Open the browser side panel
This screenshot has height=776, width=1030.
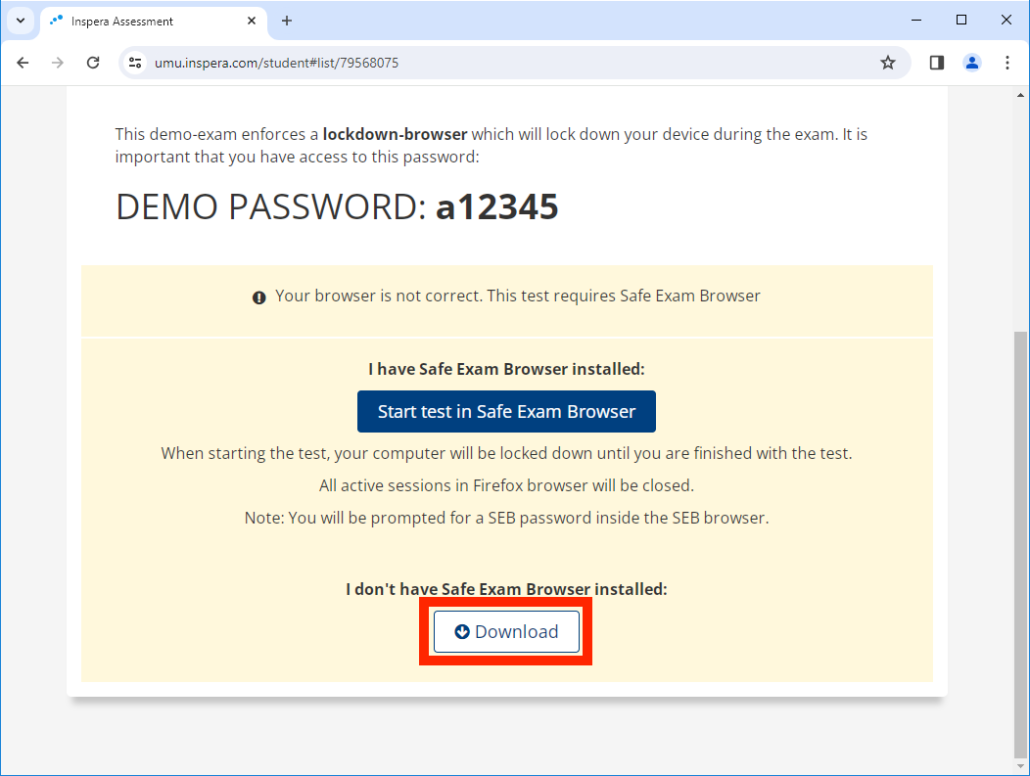click(x=937, y=63)
